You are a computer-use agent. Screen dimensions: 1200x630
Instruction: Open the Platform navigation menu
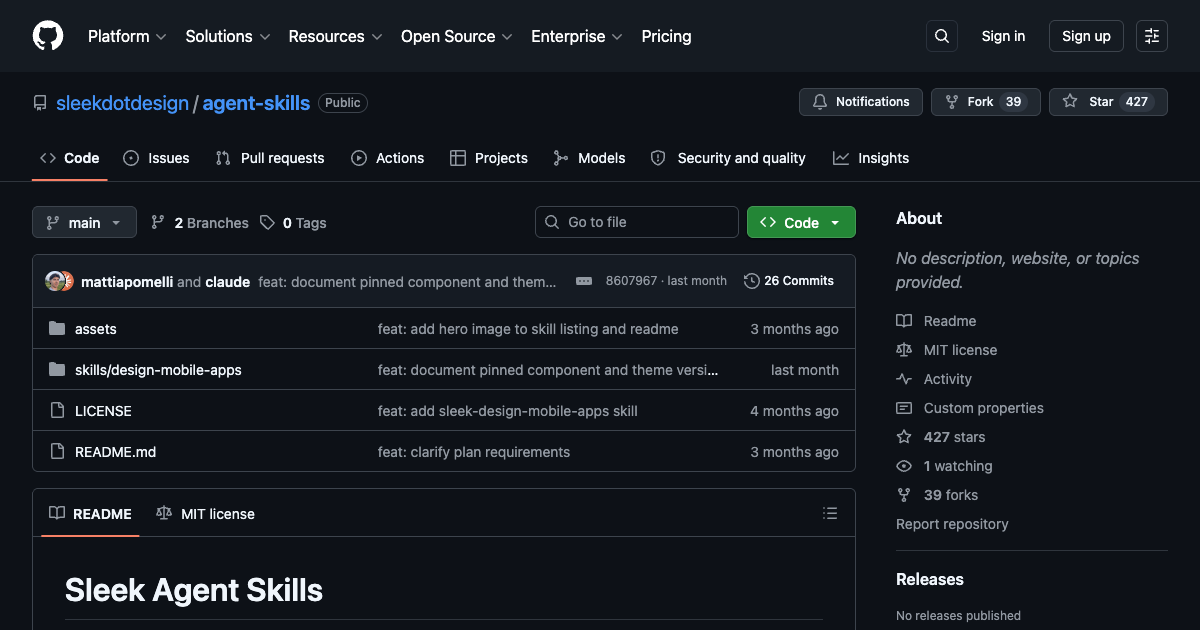126,36
